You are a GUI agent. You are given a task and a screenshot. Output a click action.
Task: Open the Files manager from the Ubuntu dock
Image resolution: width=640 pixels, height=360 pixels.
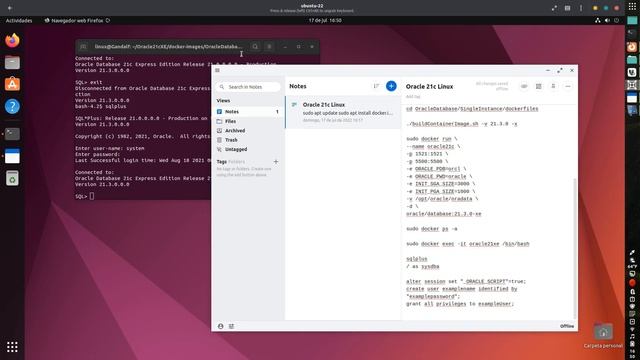tap(12, 62)
